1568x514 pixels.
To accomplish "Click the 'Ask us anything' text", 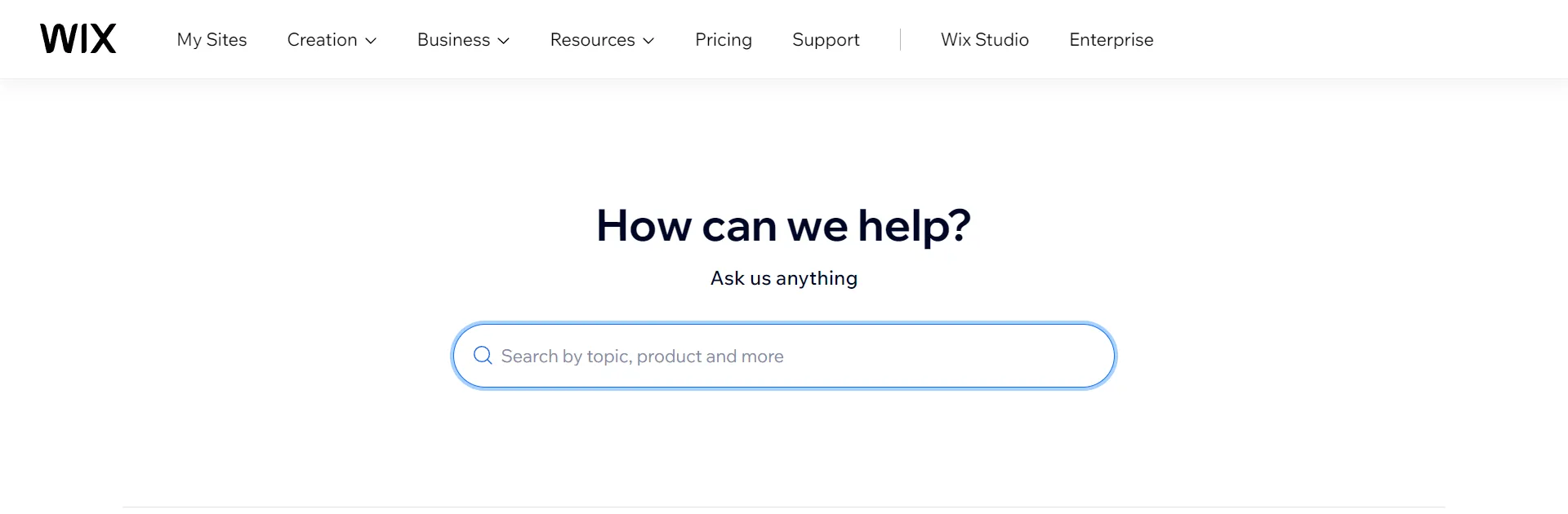I will point(783,277).
